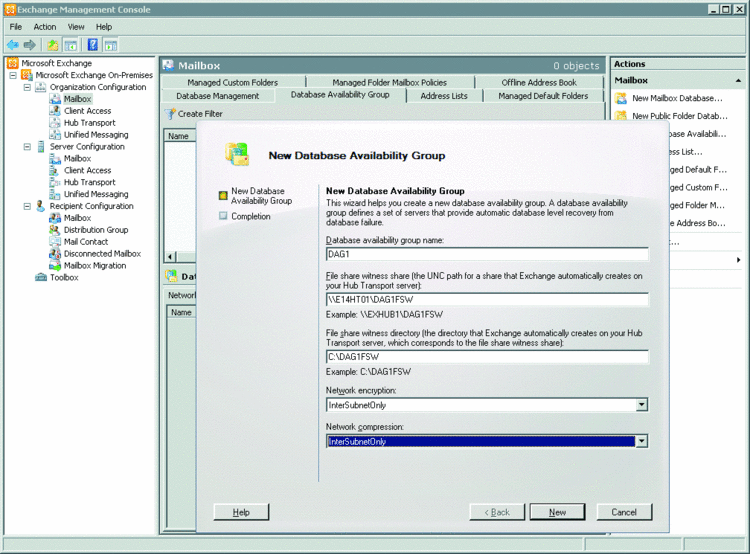
Task: Click the Forward arrow toolbar icon
Action: (30, 45)
